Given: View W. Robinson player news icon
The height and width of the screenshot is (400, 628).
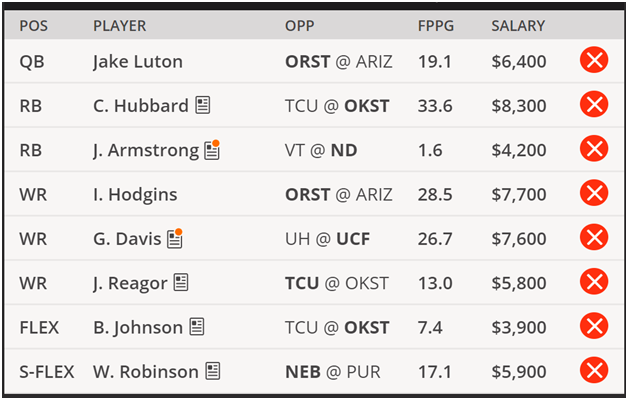Looking at the screenshot, I should [x=212, y=371].
